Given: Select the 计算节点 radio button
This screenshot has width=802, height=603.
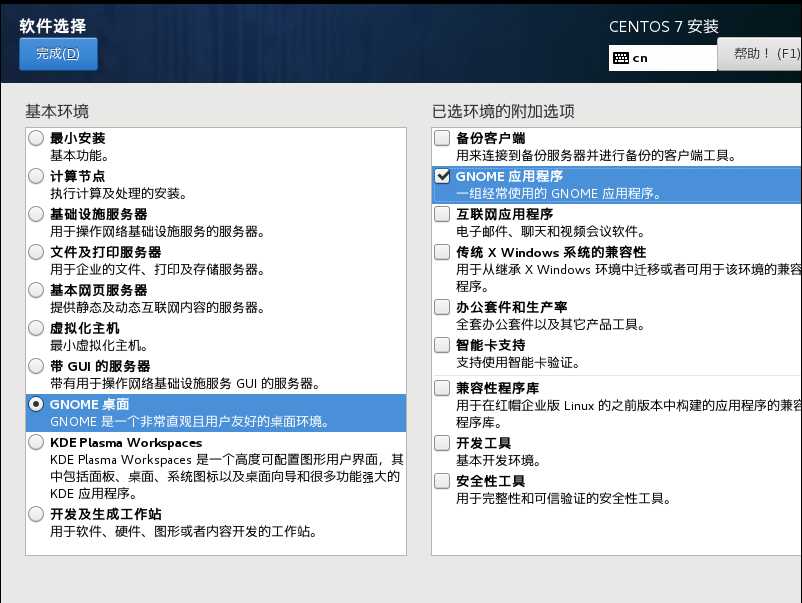Looking at the screenshot, I should pos(36,176).
